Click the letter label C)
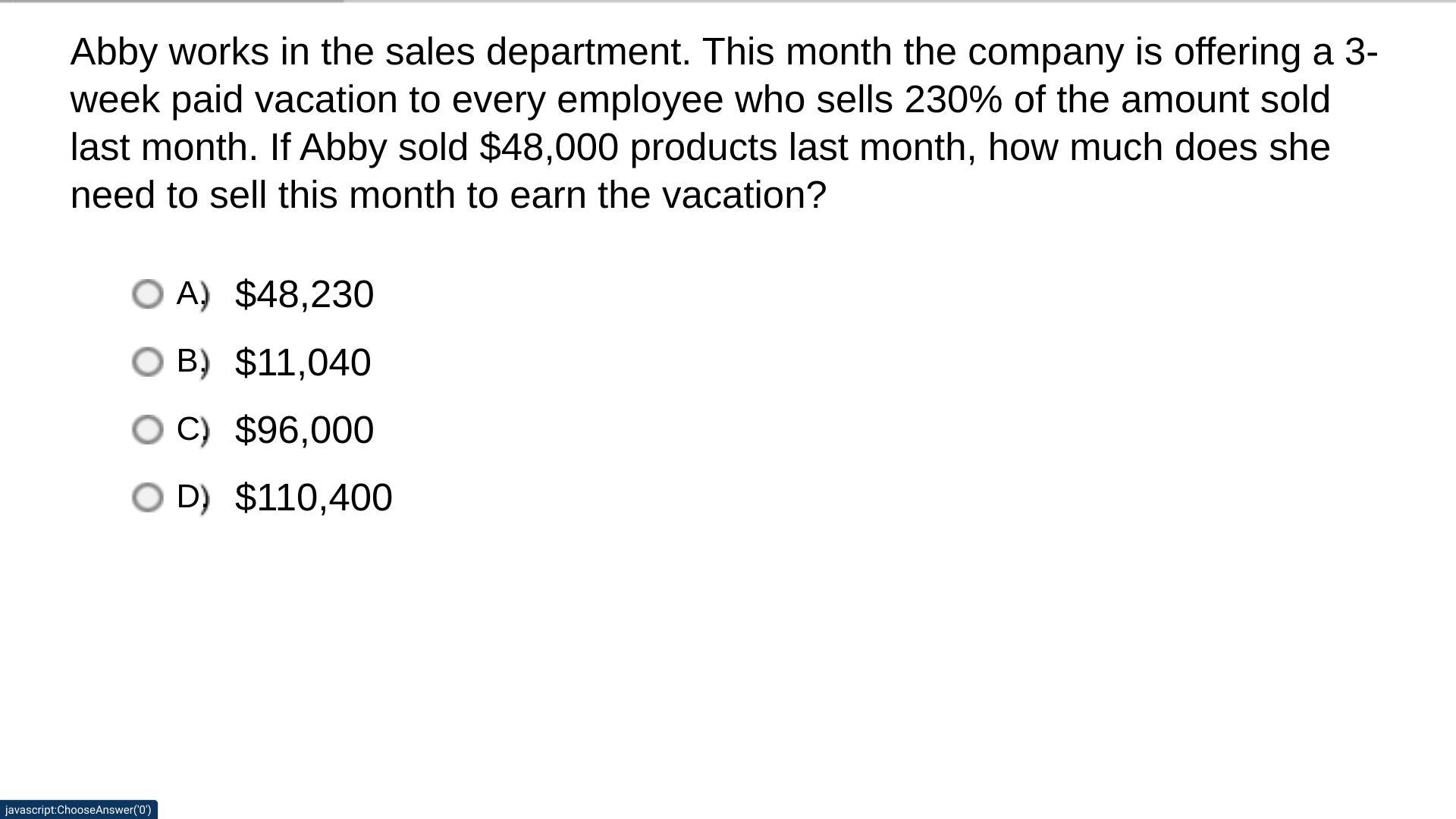This screenshot has height=819, width=1456. tap(192, 429)
